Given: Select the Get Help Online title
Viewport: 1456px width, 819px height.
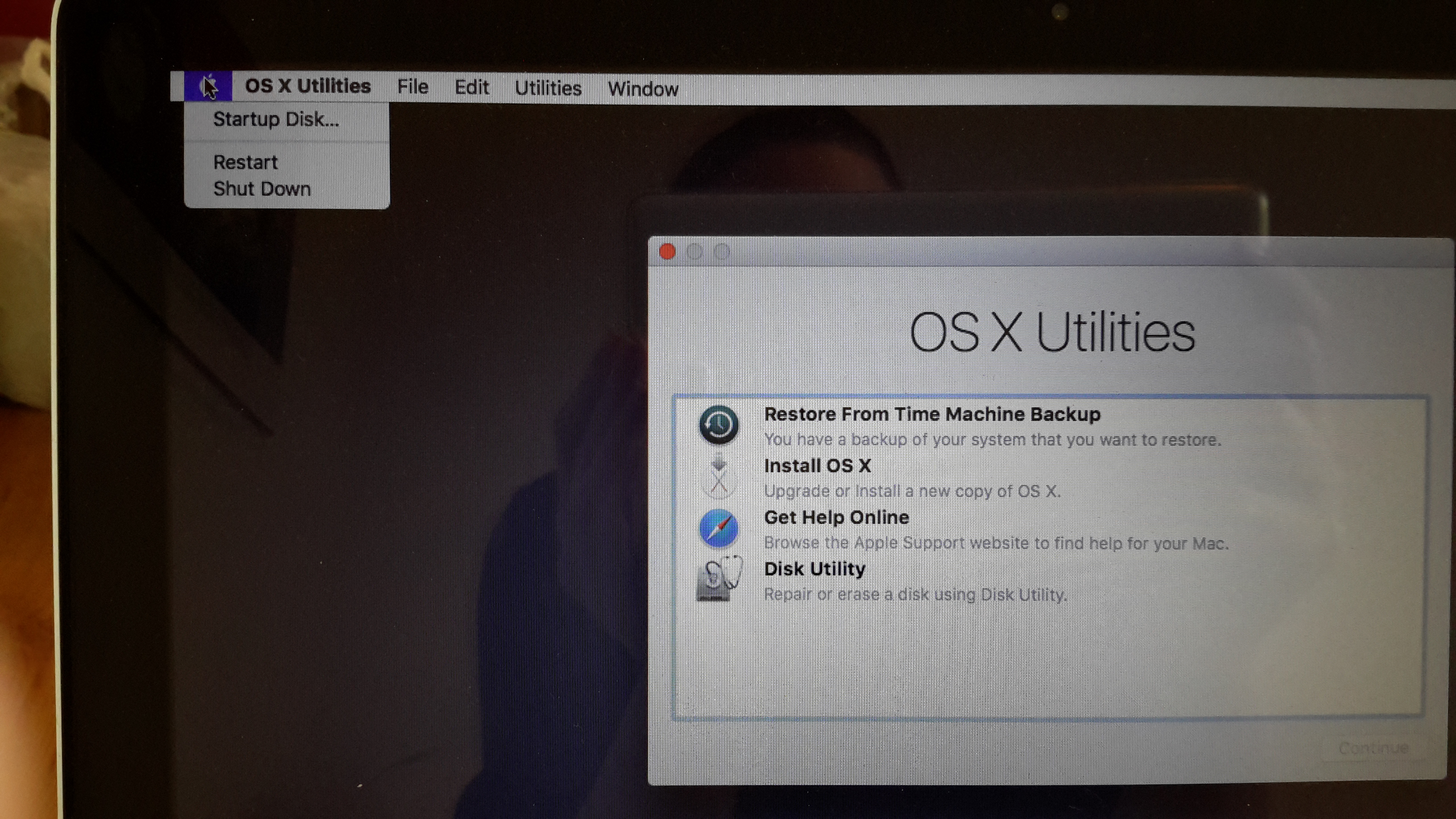Looking at the screenshot, I should [x=836, y=517].
